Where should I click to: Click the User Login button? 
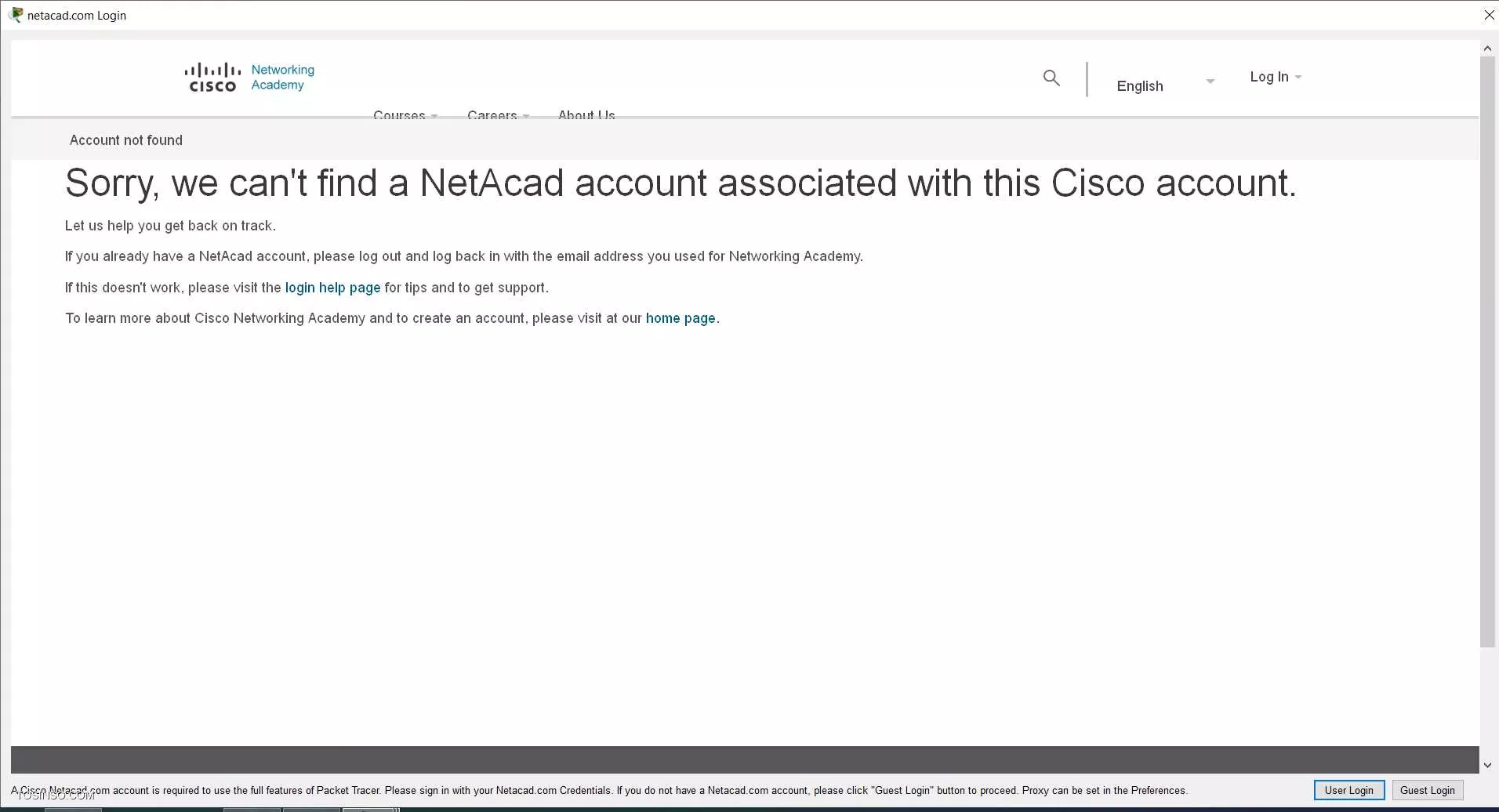pyautogui.click(x=1349, y=790)
